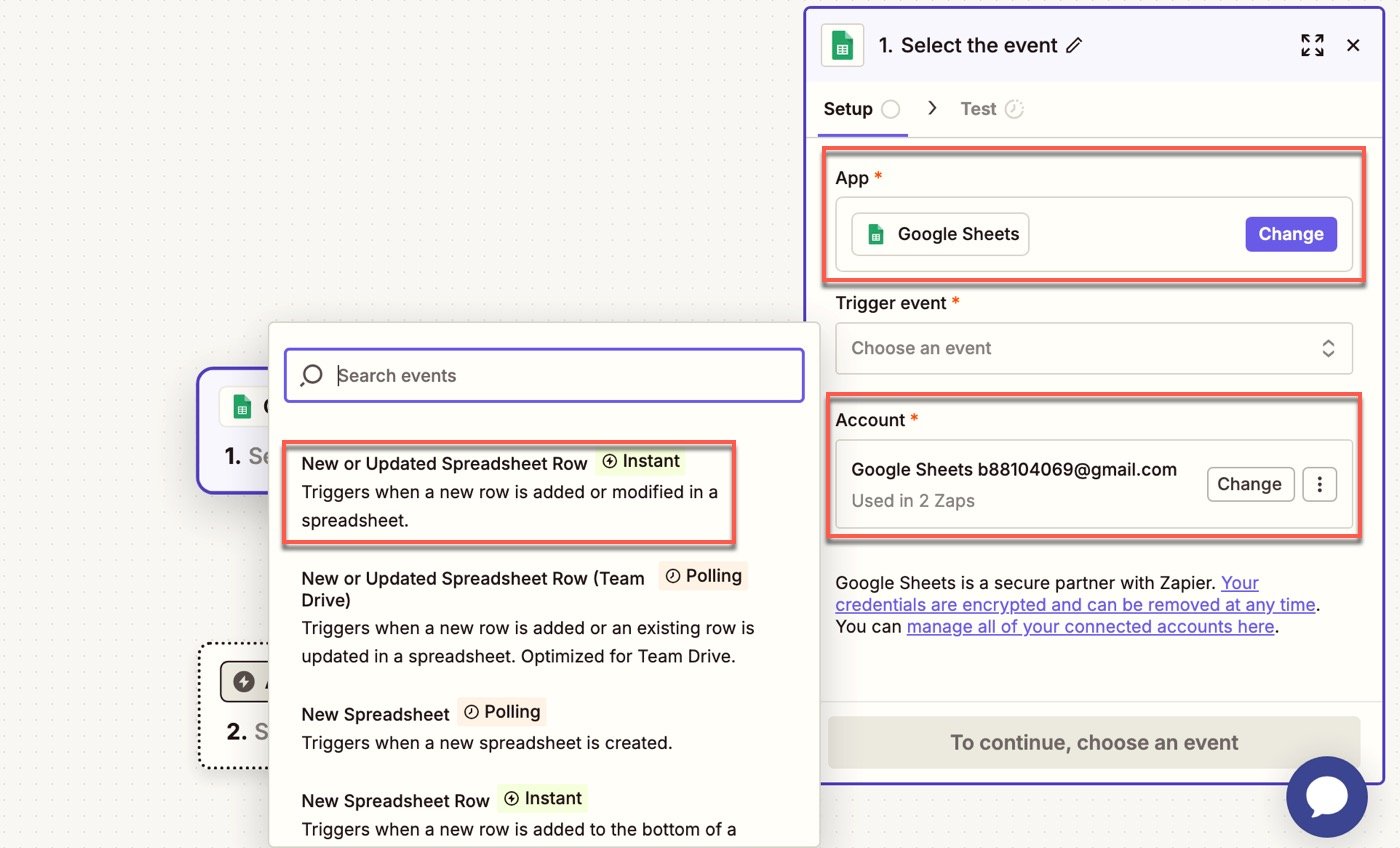Click the lightning action icon on step 2 card
Screen dimensions: 1400x848
point(244,682)
